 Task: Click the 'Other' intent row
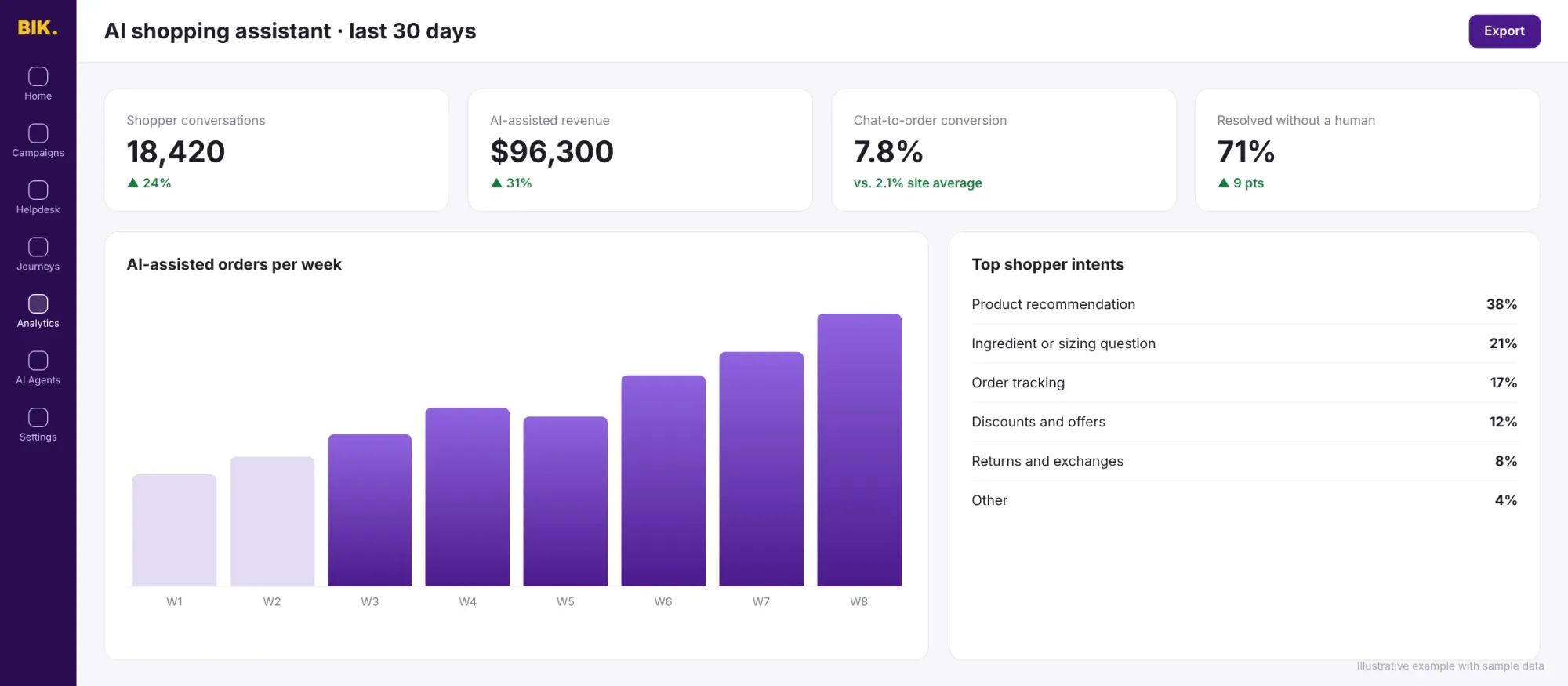click(x=1244, y=500)
